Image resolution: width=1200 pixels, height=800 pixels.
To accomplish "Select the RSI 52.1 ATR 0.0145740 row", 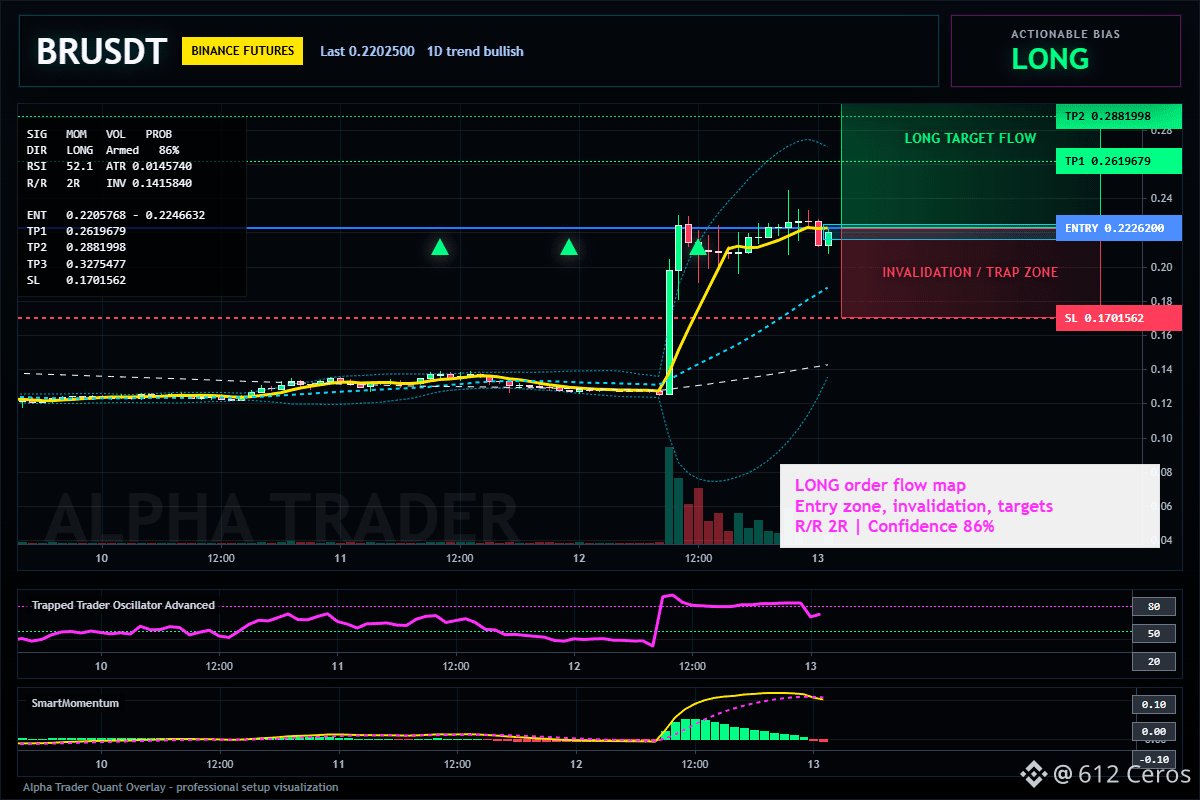I will [109, 166].
